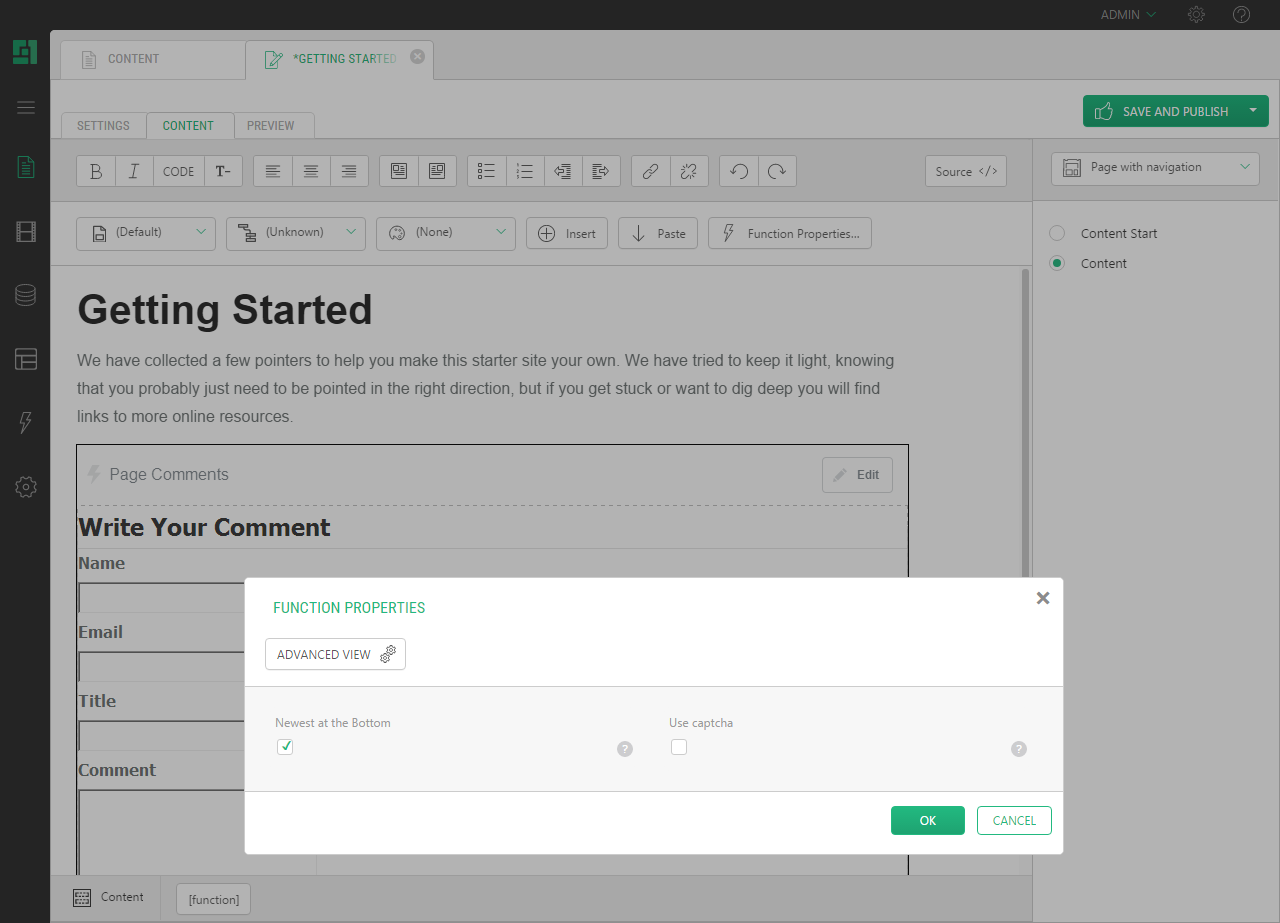Click the Bold formatting icon

(96, 171)
